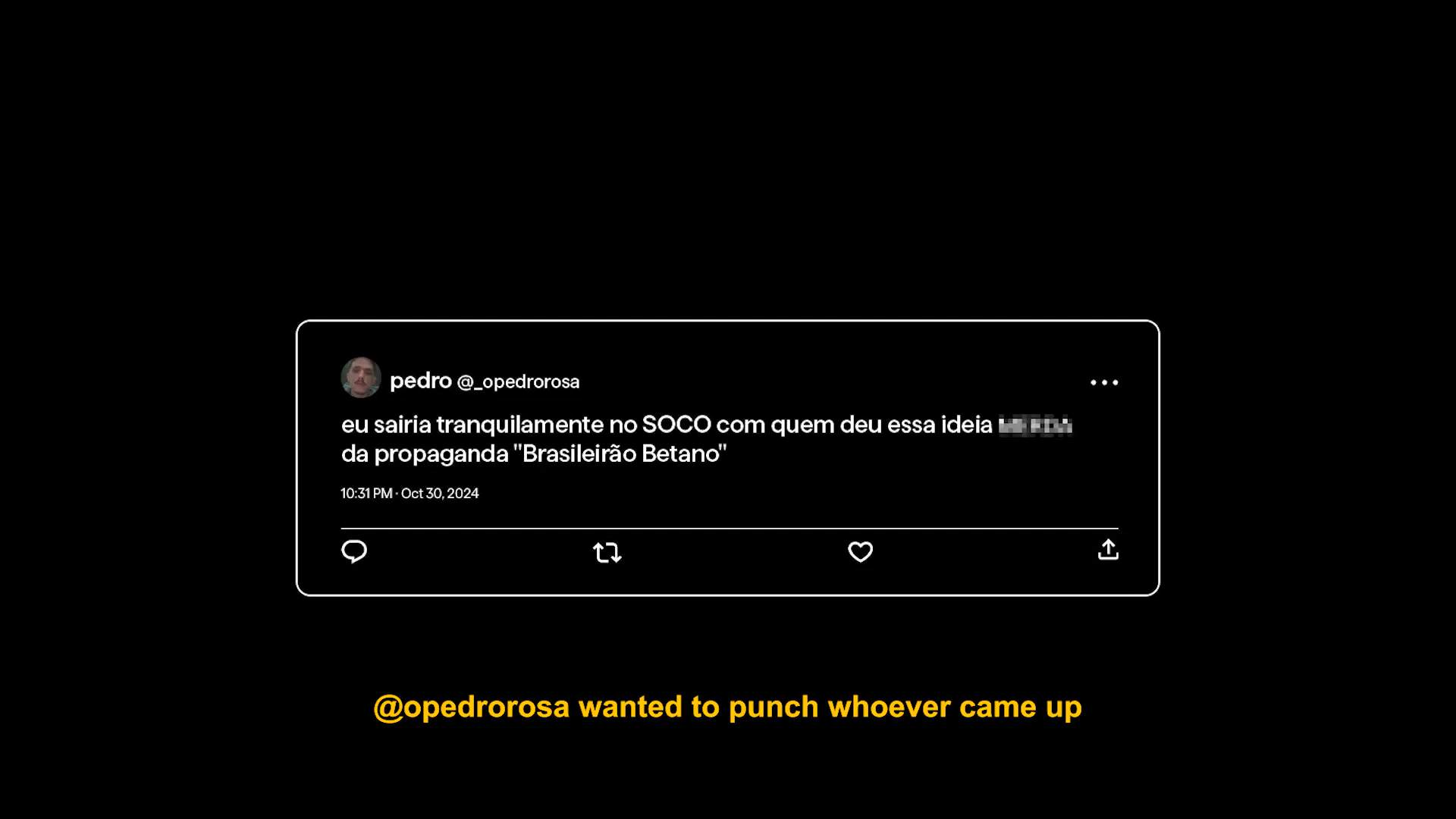The width and height of the screenshot is (1456, 819).
Task: Retweet the post using the repost arrows
Action: (607, 552)
